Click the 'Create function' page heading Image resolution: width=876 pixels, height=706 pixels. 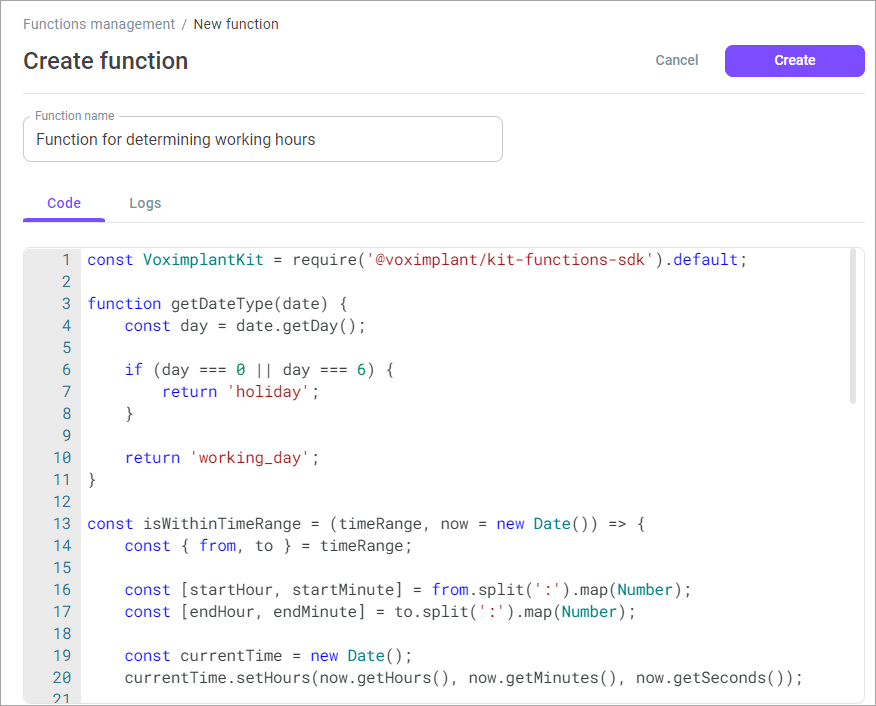point(106,61)
